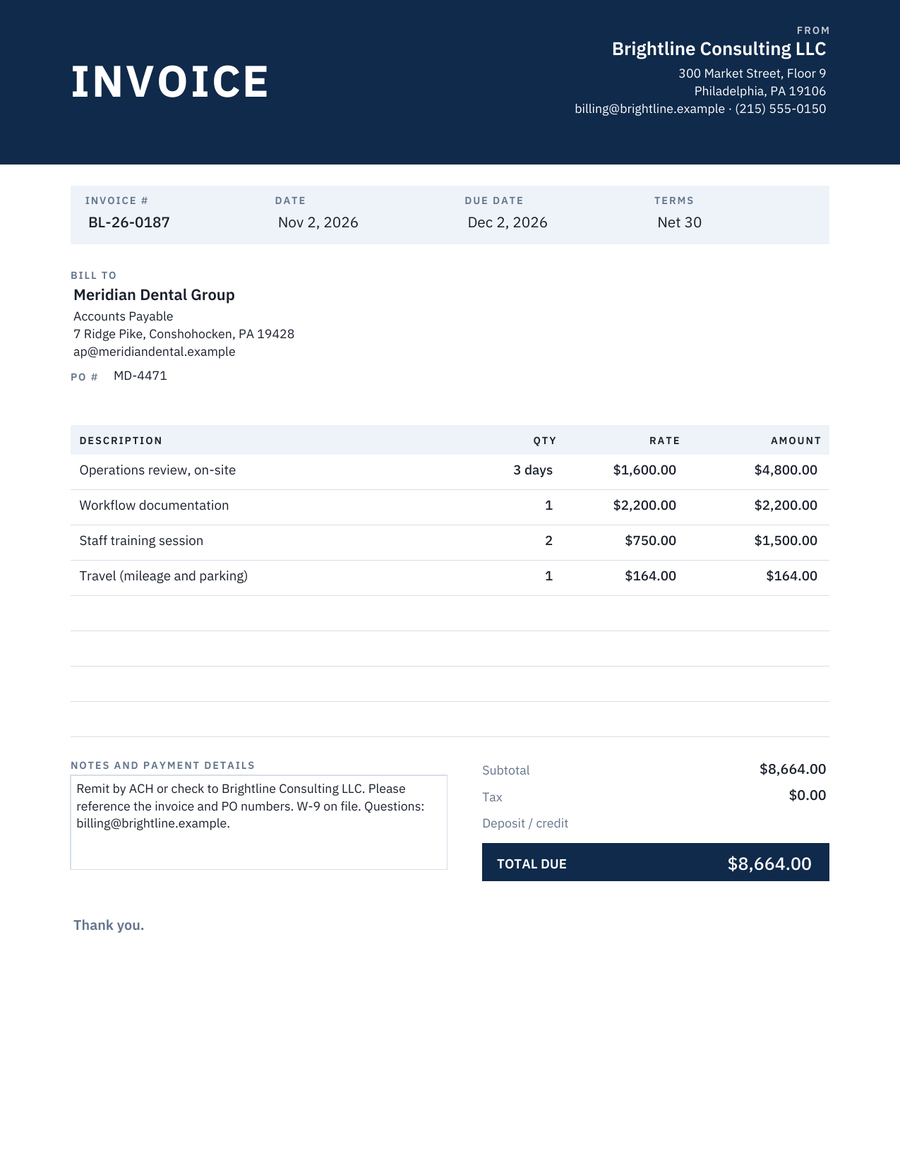
Task: Click the $164.00 rate for Travel
Action: click(650, 576)
